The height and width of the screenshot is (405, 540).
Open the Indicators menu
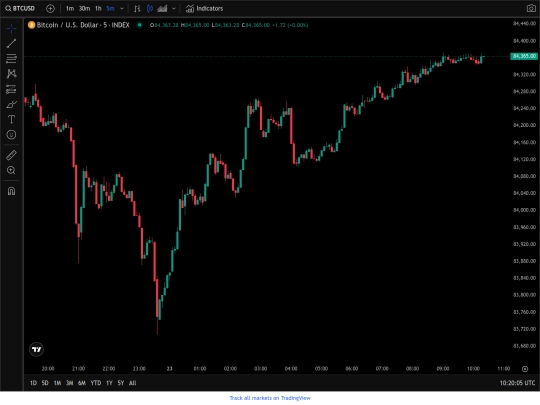[205, 9]
